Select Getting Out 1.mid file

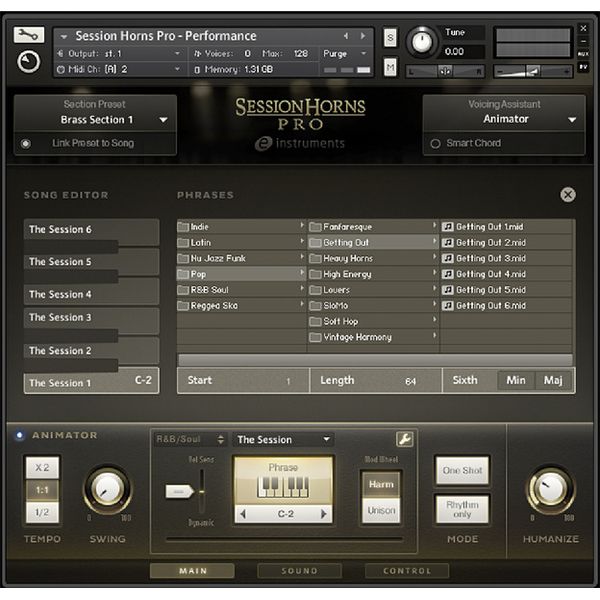(507, 227)
